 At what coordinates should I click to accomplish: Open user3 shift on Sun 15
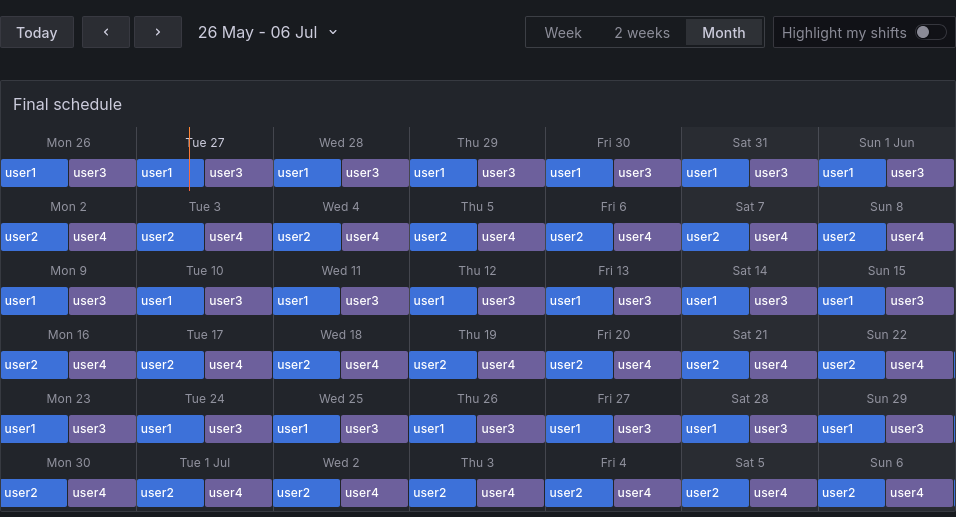921,301
